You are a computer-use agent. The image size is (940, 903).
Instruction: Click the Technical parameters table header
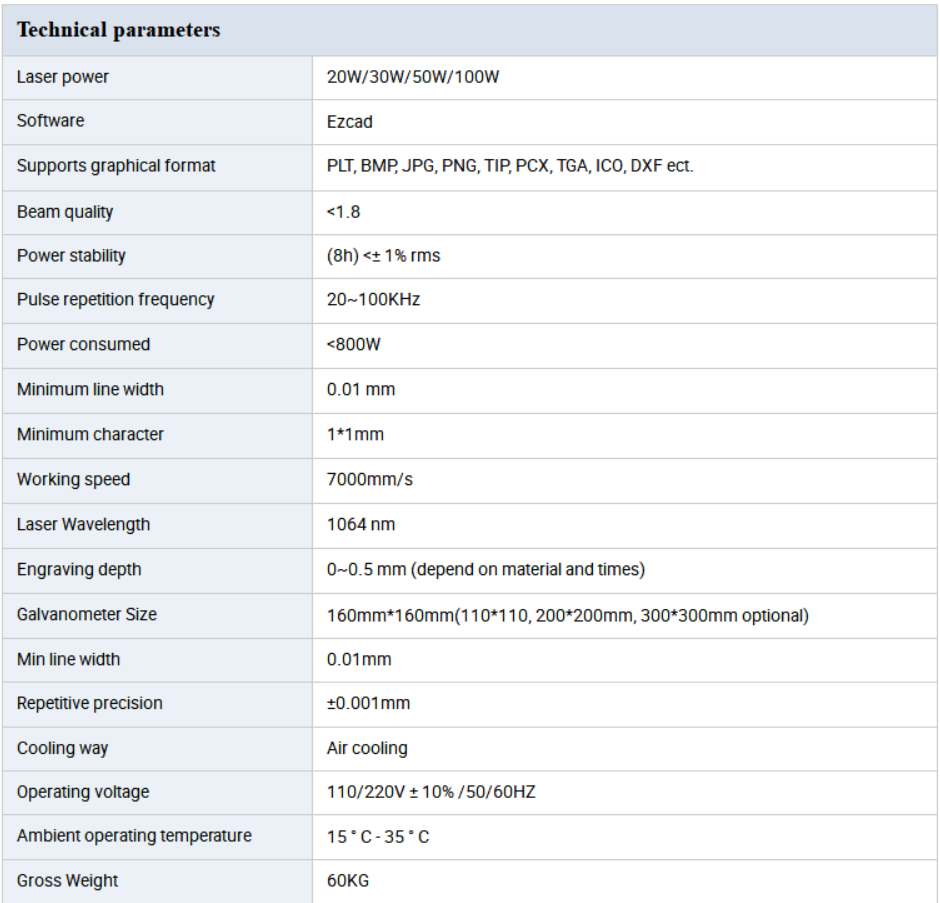[118, 30]
